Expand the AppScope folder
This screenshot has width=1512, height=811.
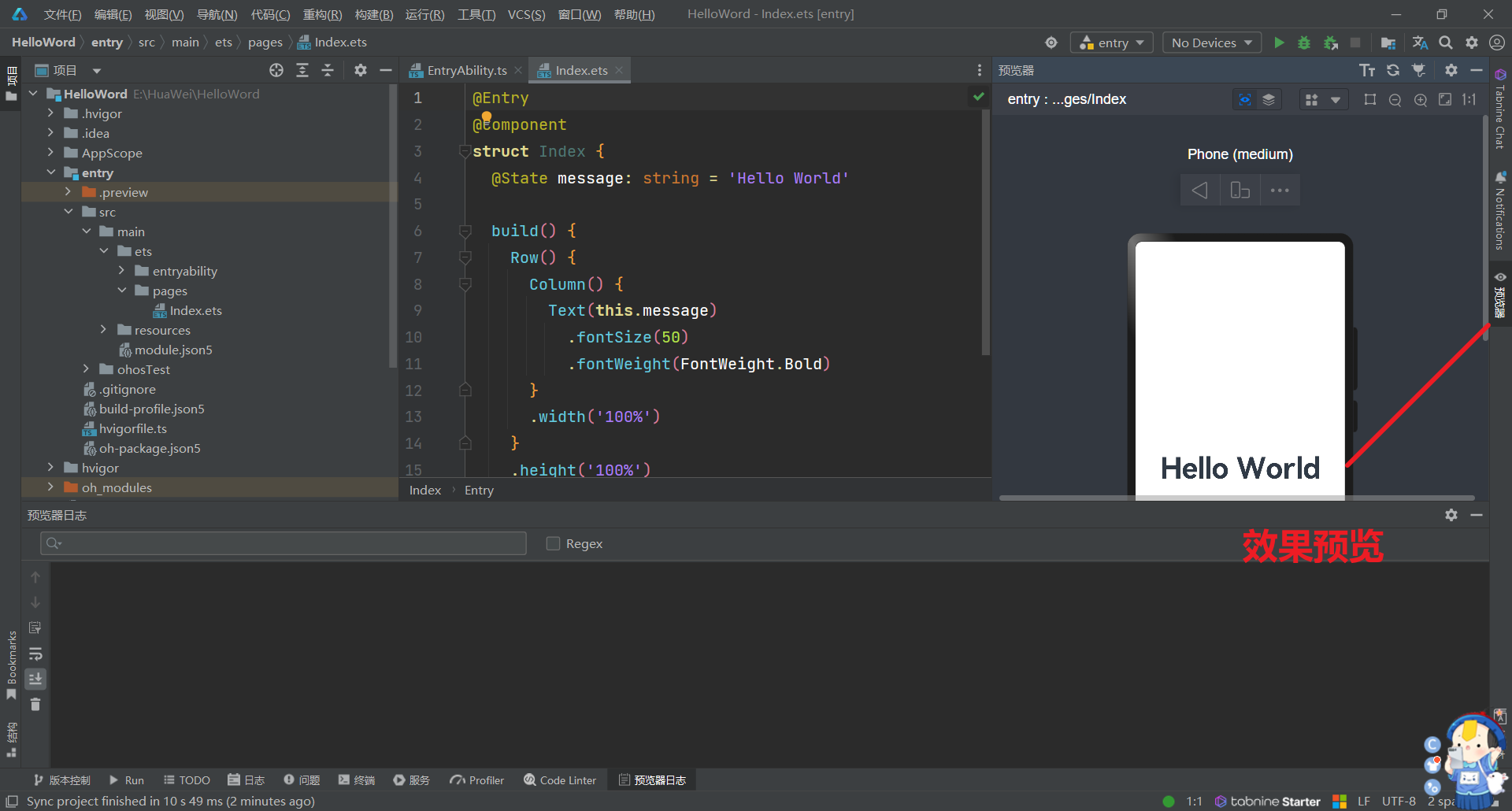(x=50, y=153)
